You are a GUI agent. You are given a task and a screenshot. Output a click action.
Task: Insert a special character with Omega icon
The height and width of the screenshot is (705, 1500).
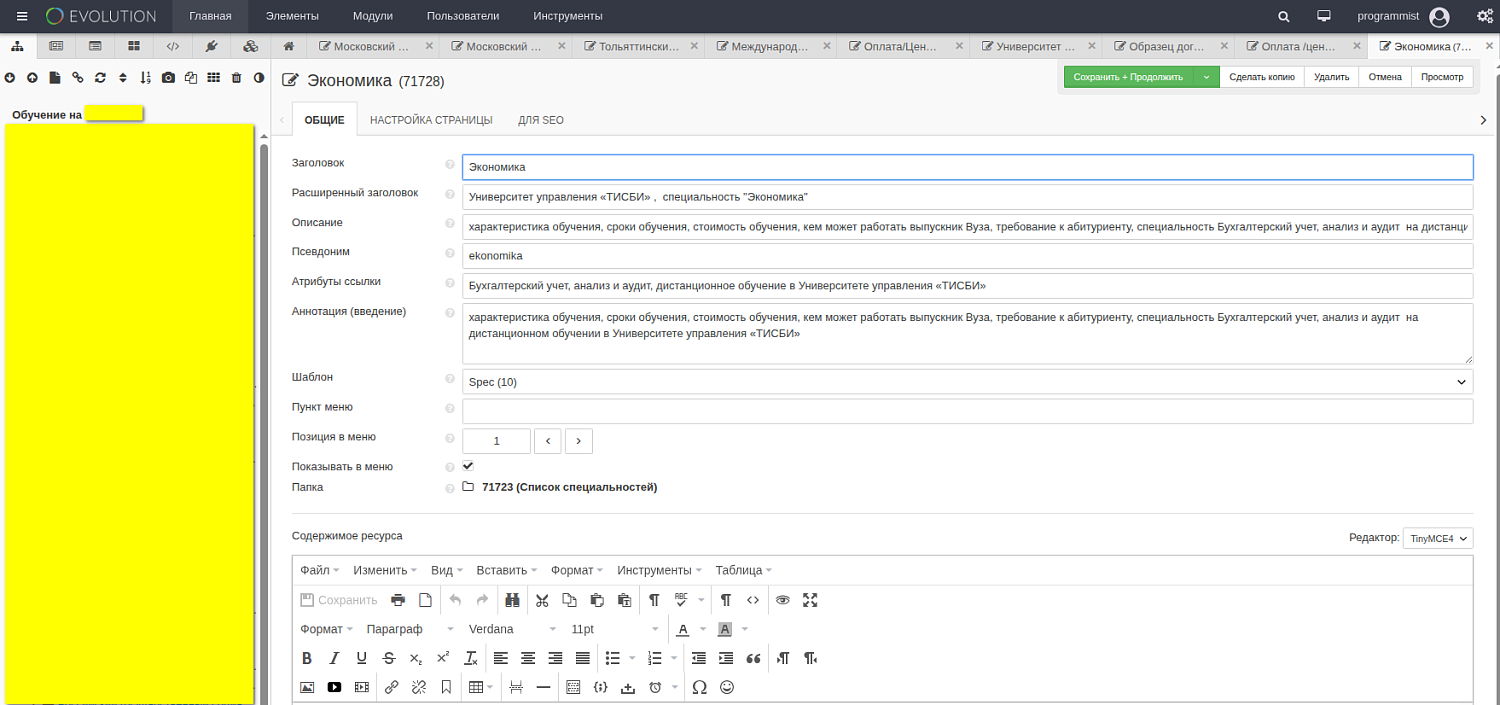coord(699,687)
